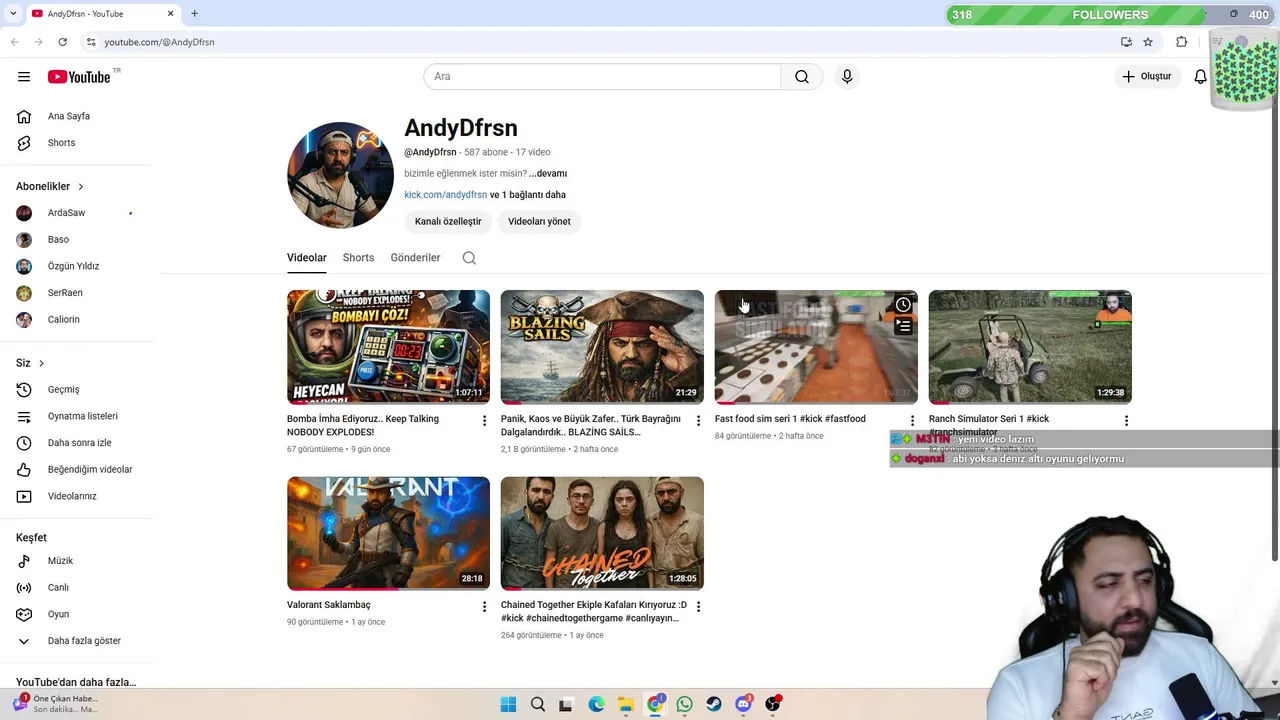Click the search magnifier button
1280x720 pixels.
pos(802,77)
